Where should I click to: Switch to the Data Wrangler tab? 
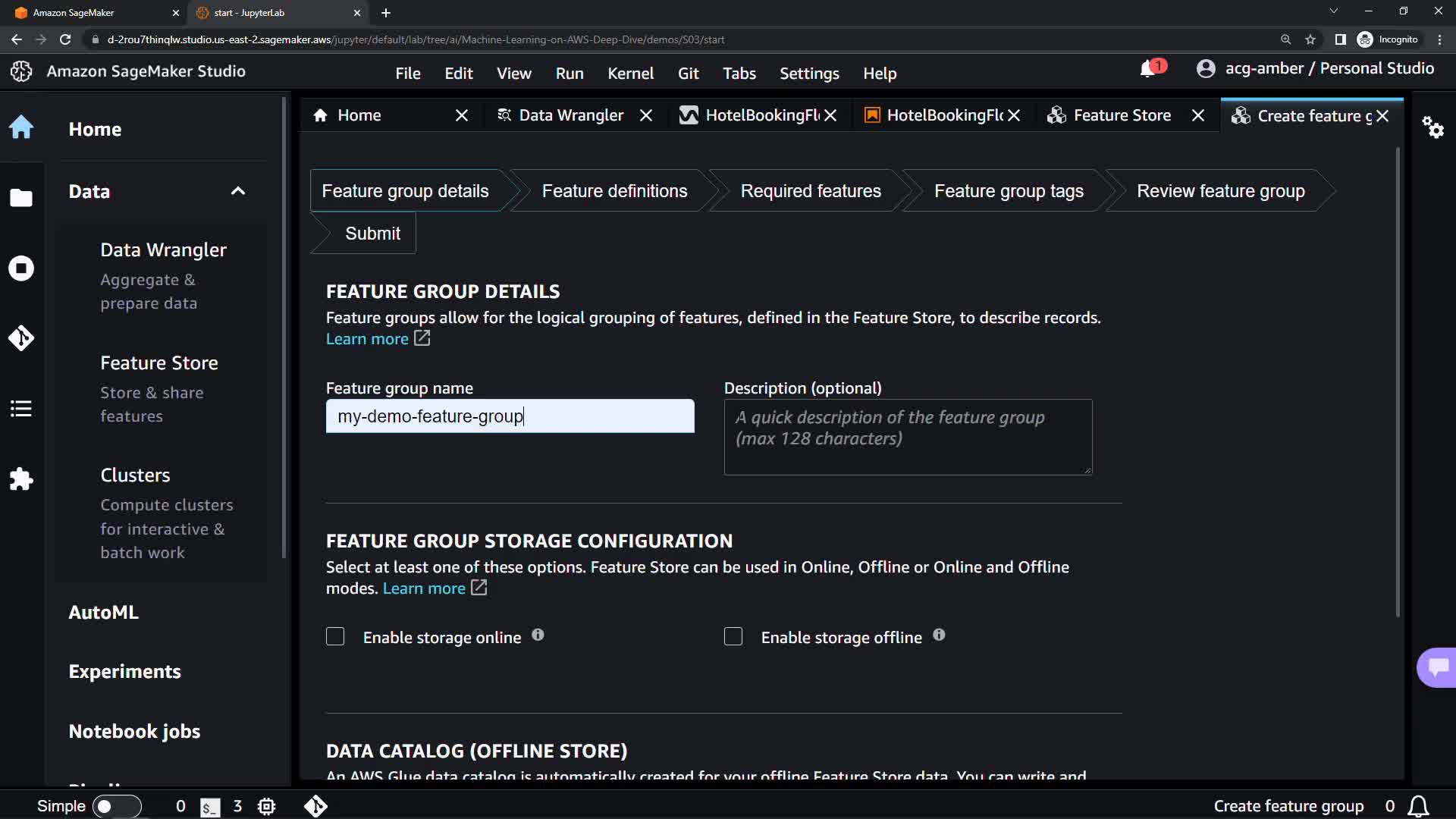click(x=570, y=115)
